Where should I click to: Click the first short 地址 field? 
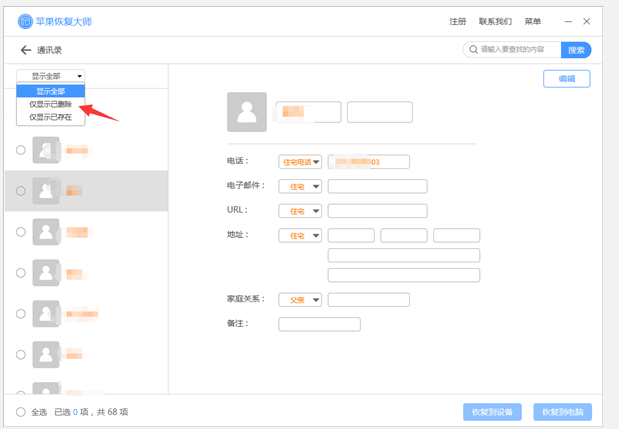coord(351,236)
